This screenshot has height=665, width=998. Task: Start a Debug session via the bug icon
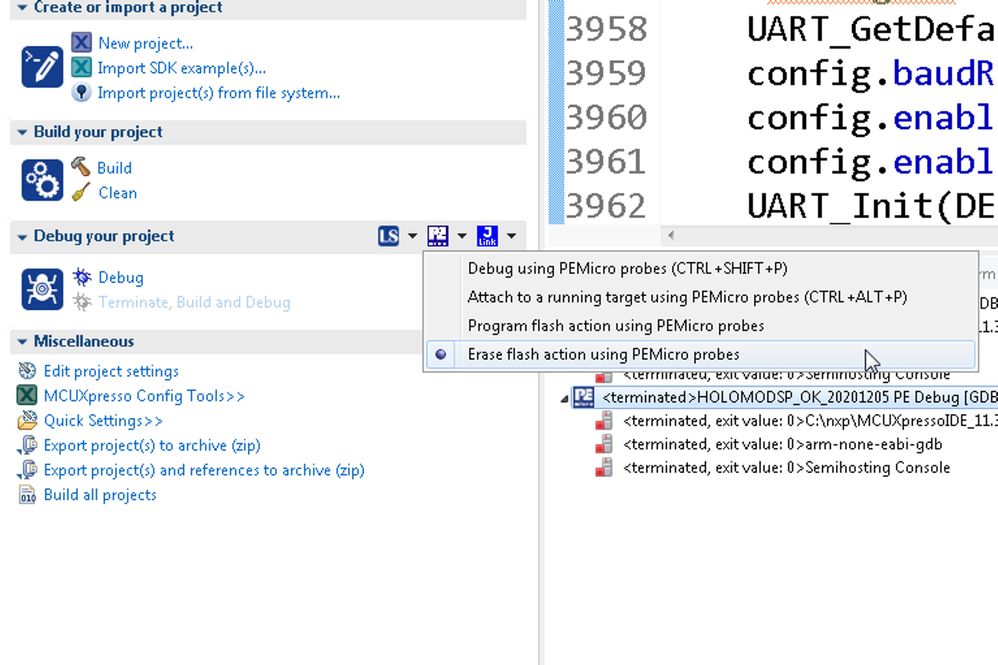pyautogui.click(x=85, y=277)
